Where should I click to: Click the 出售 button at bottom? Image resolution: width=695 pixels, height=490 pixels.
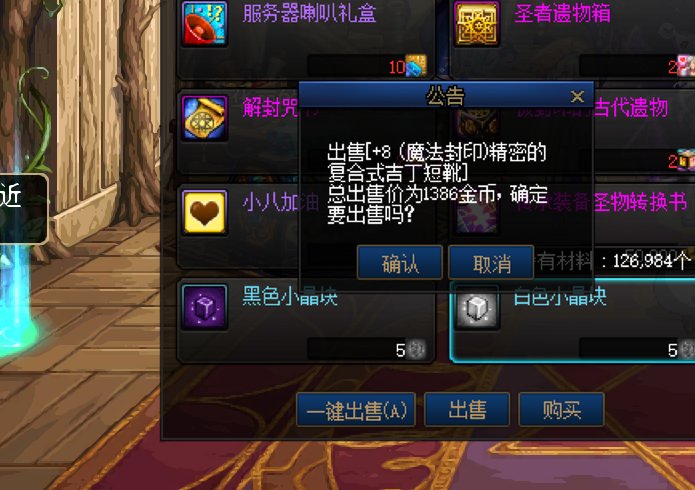point(467,410)
